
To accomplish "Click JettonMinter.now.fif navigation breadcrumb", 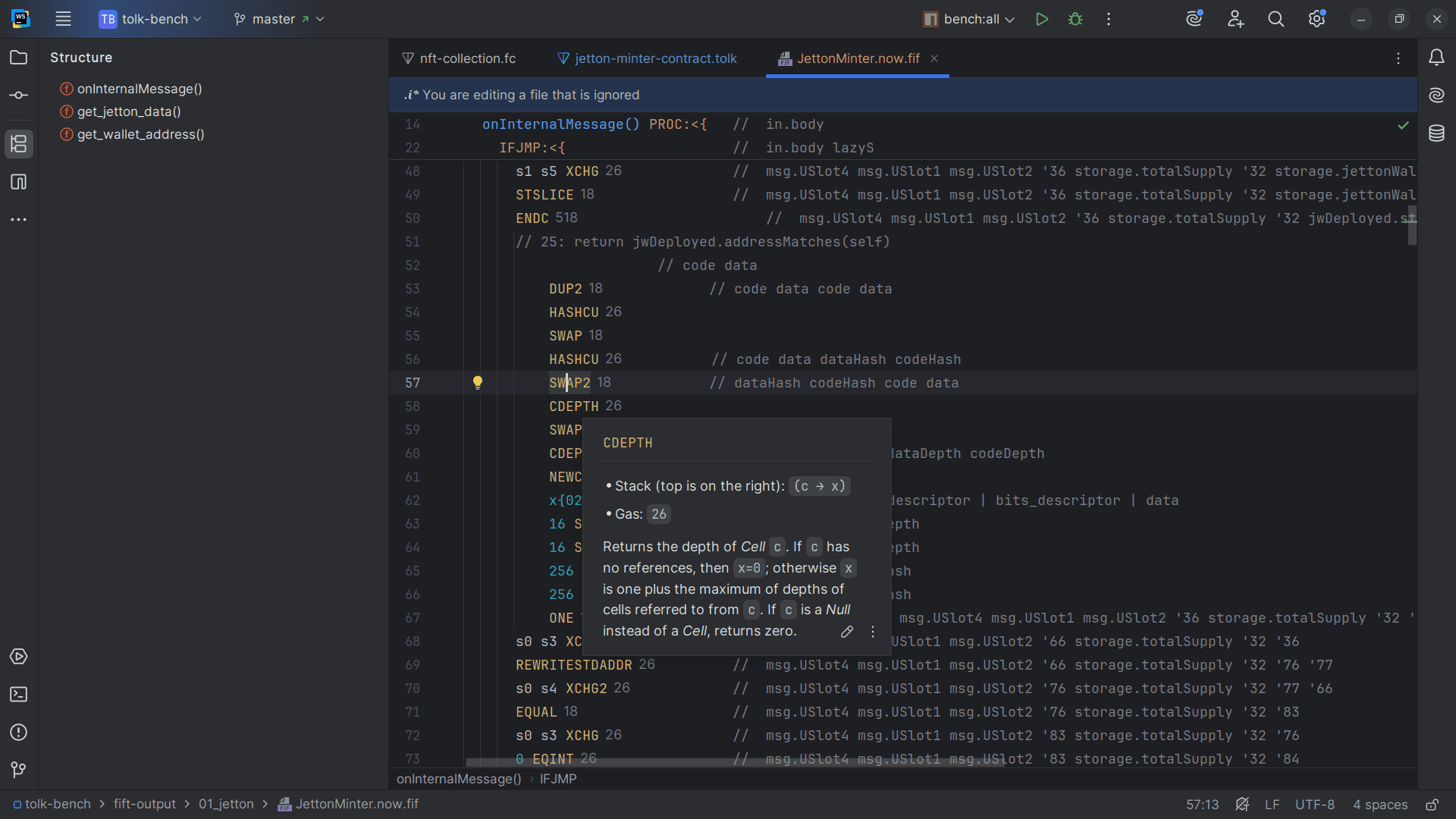I will coord(349,805).
